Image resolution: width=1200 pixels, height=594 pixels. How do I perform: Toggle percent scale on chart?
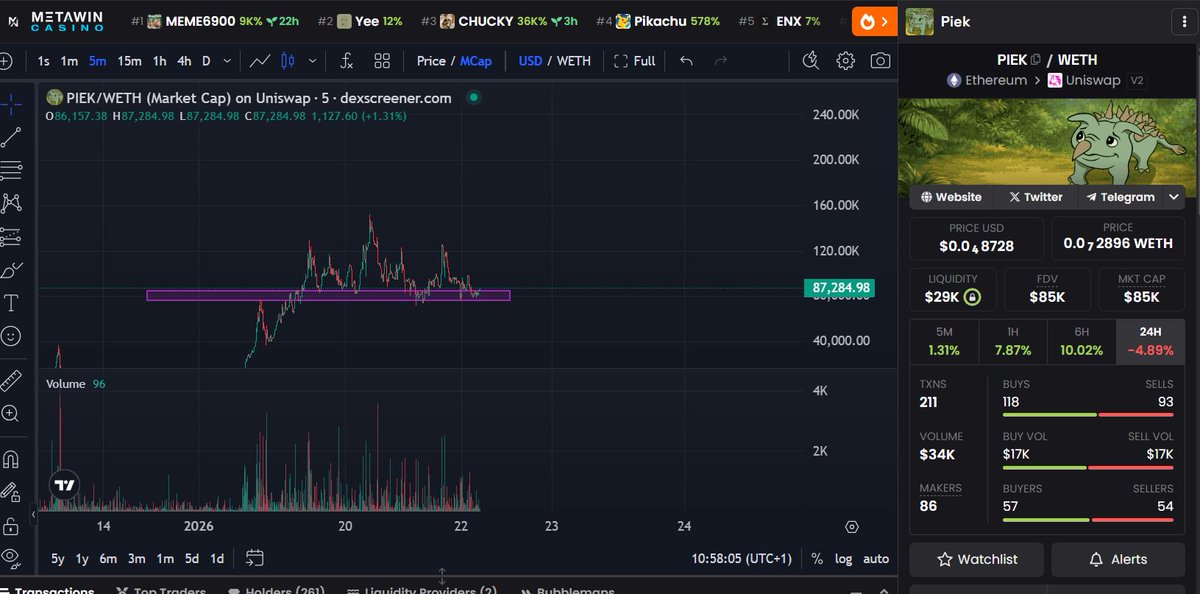(817, 559)
